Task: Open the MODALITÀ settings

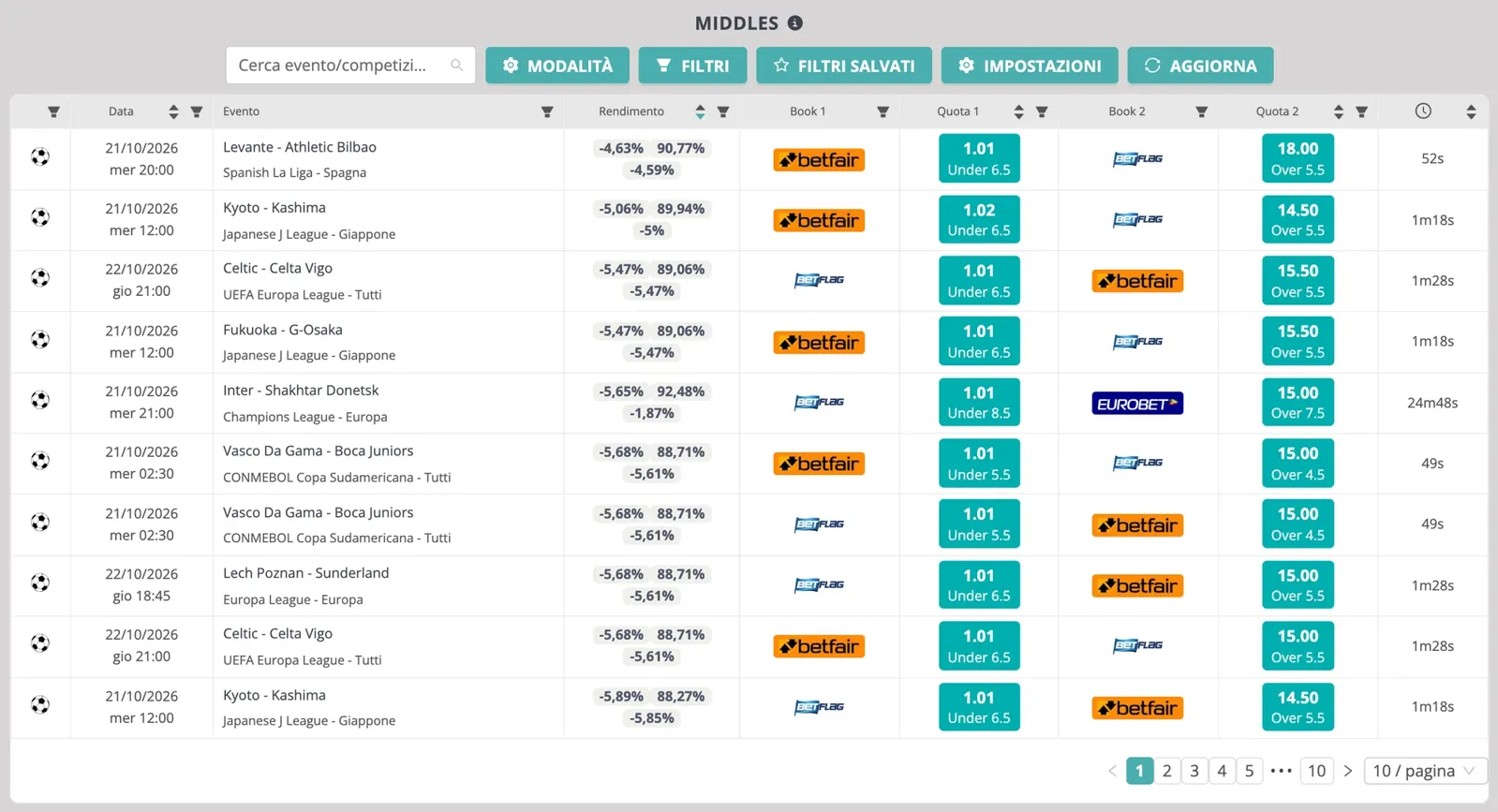Action: click(557, 66)
